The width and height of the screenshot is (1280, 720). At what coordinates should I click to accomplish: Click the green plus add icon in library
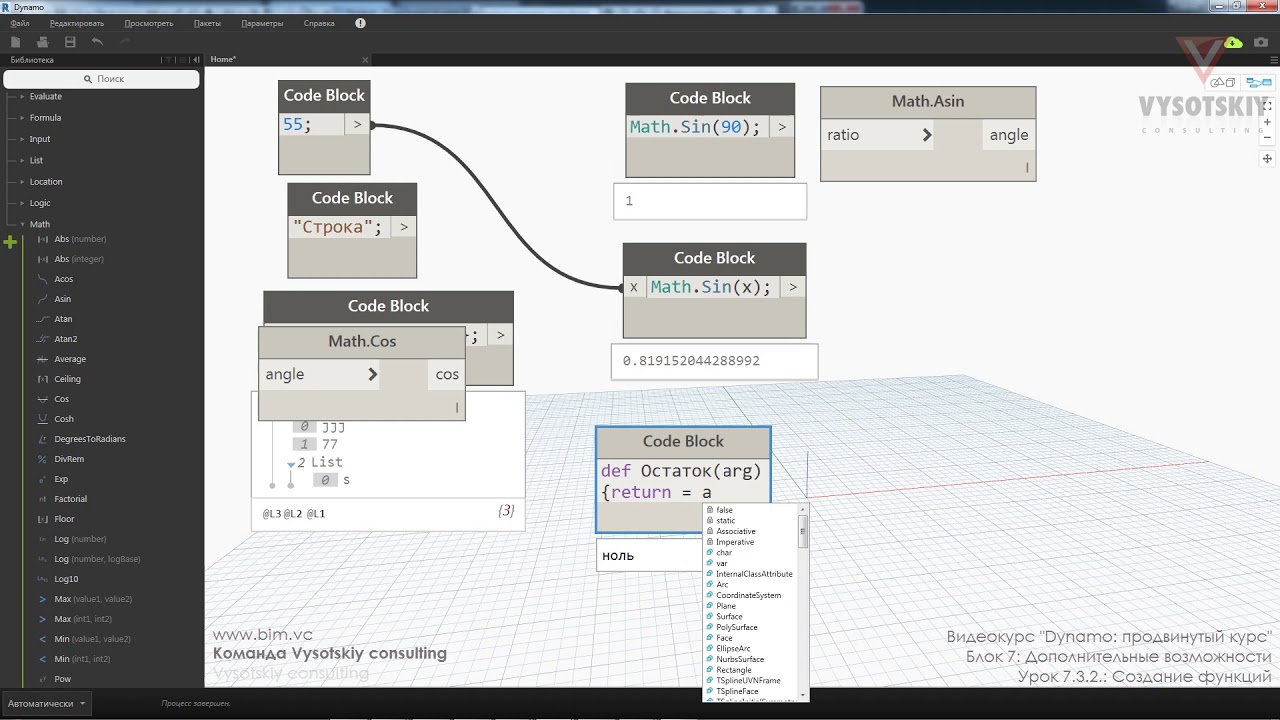(11, 242)
